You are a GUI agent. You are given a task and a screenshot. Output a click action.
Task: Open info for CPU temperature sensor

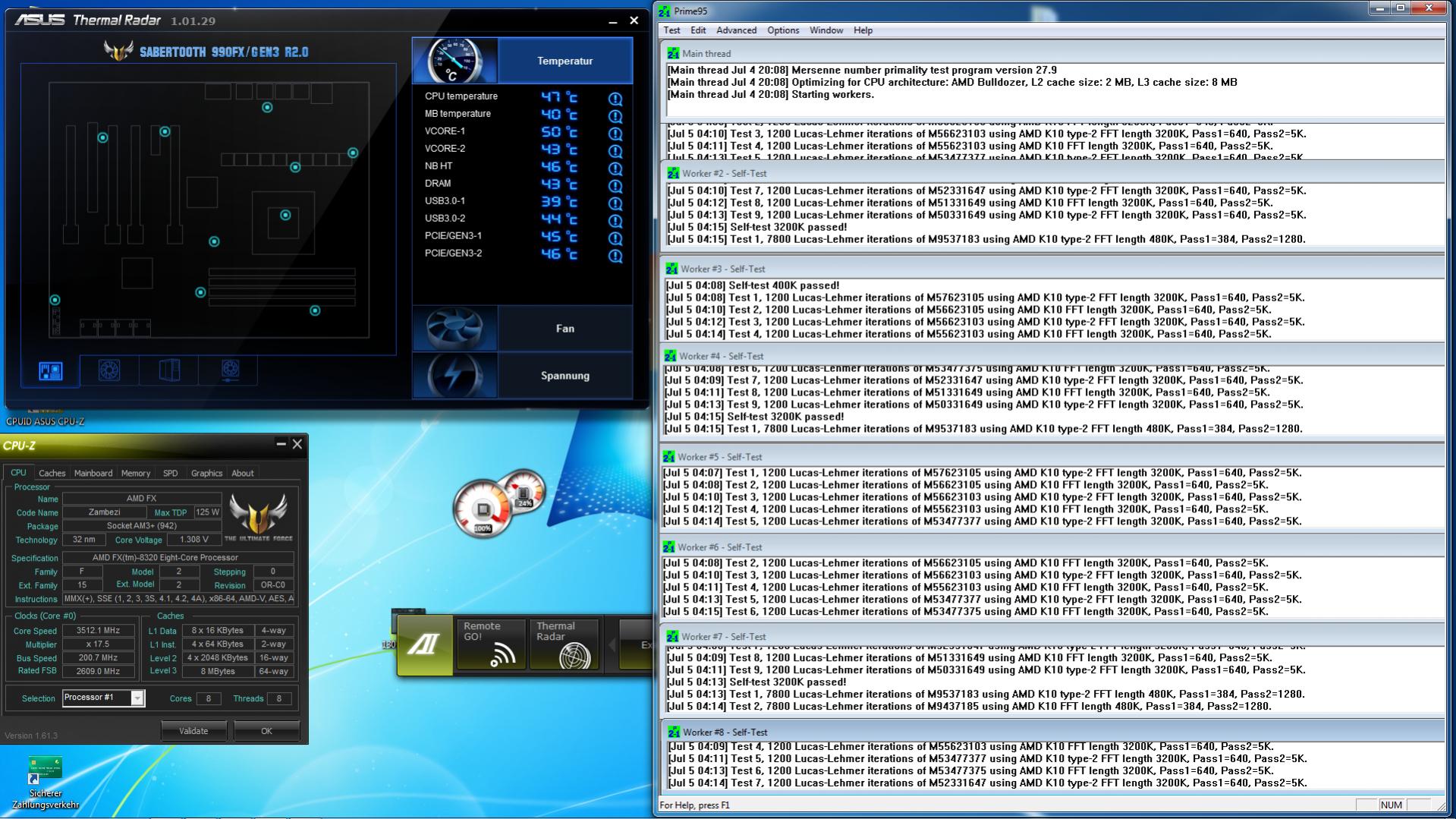pyautogui.click(x=615, y=99)
